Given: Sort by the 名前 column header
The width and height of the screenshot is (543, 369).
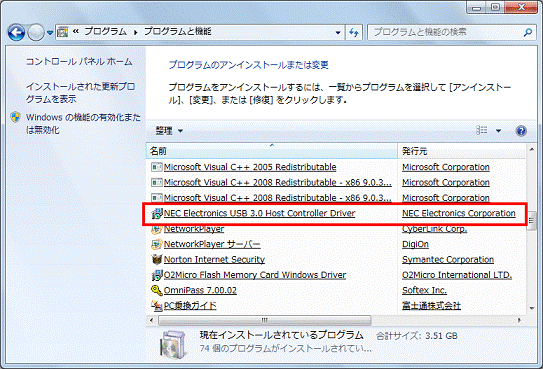Looking at the screenshot, I should (272, 151).
